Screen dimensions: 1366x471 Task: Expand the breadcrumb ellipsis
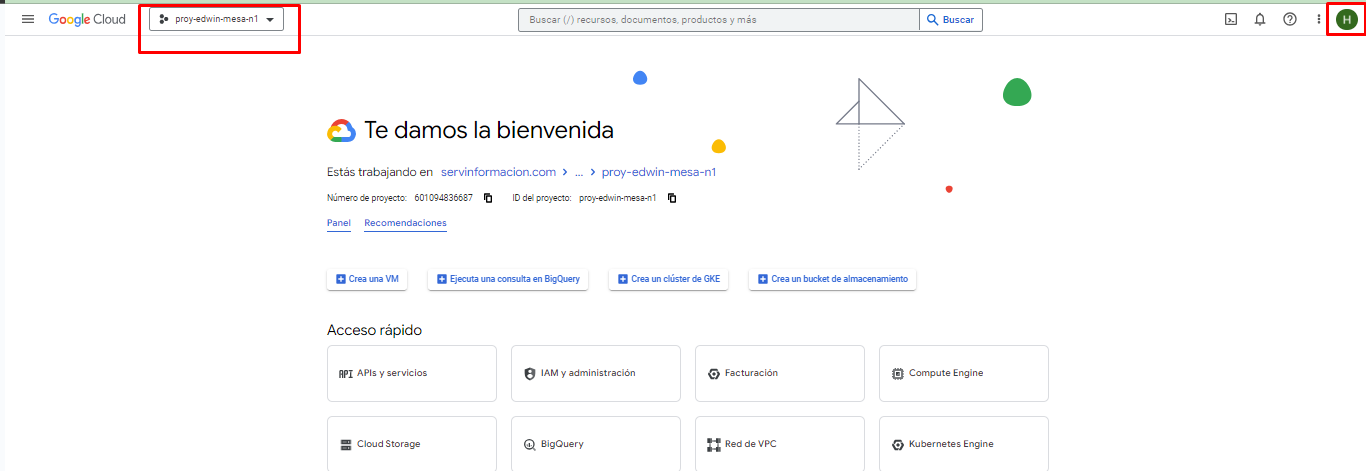578,172
